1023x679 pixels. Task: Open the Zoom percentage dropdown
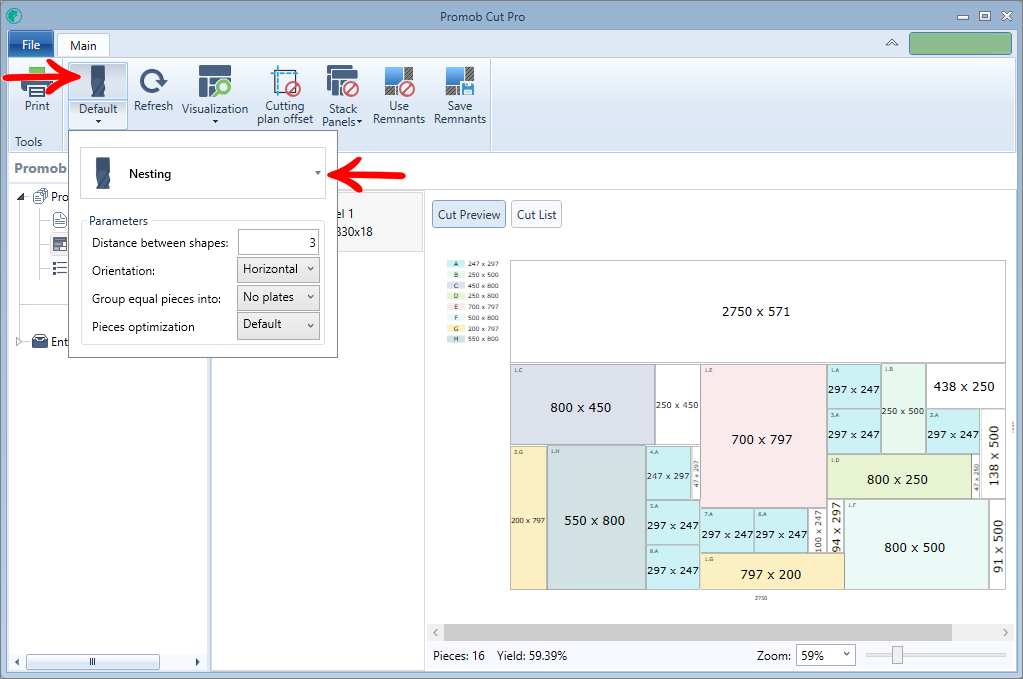(825, 655)
